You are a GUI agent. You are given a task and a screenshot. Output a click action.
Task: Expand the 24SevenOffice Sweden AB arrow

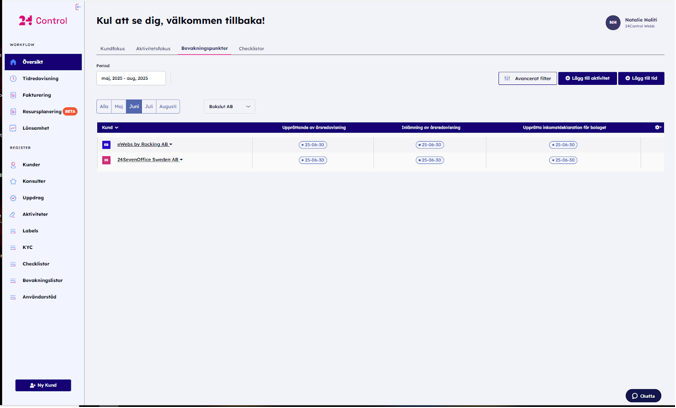tap(181, 160)
